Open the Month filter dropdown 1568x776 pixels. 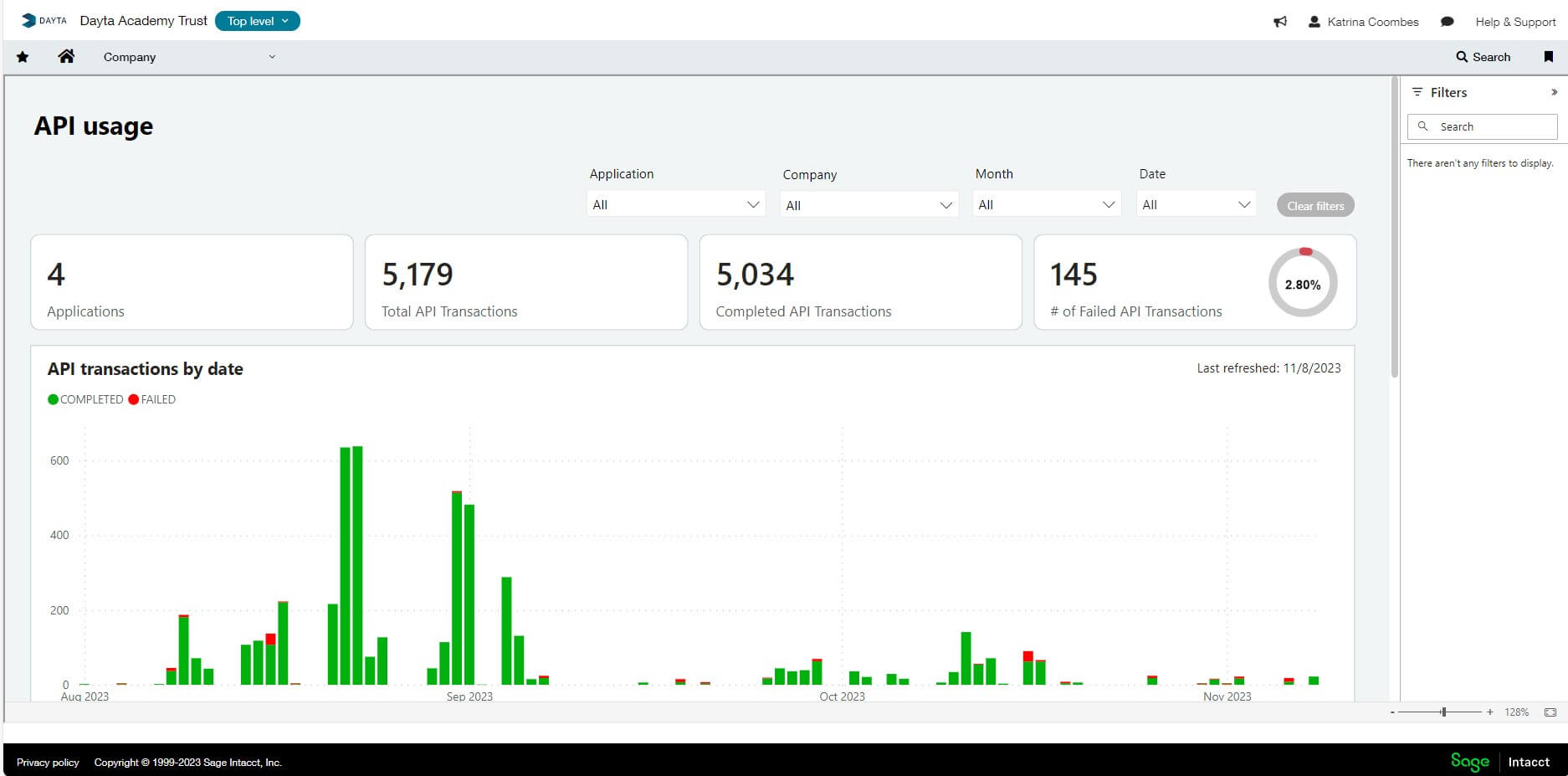coord(1047,204)
